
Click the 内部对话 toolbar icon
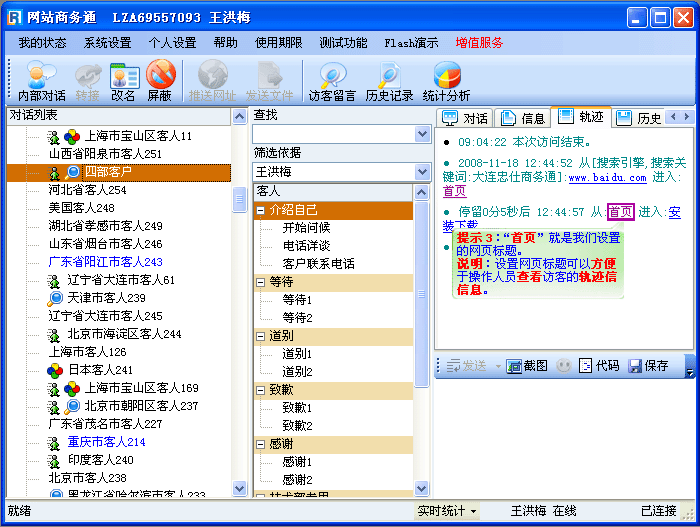point(41,80)
